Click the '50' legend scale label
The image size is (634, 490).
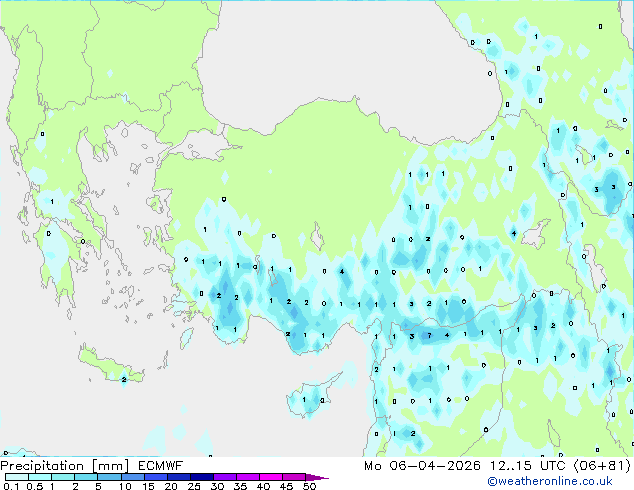point(310,486)
